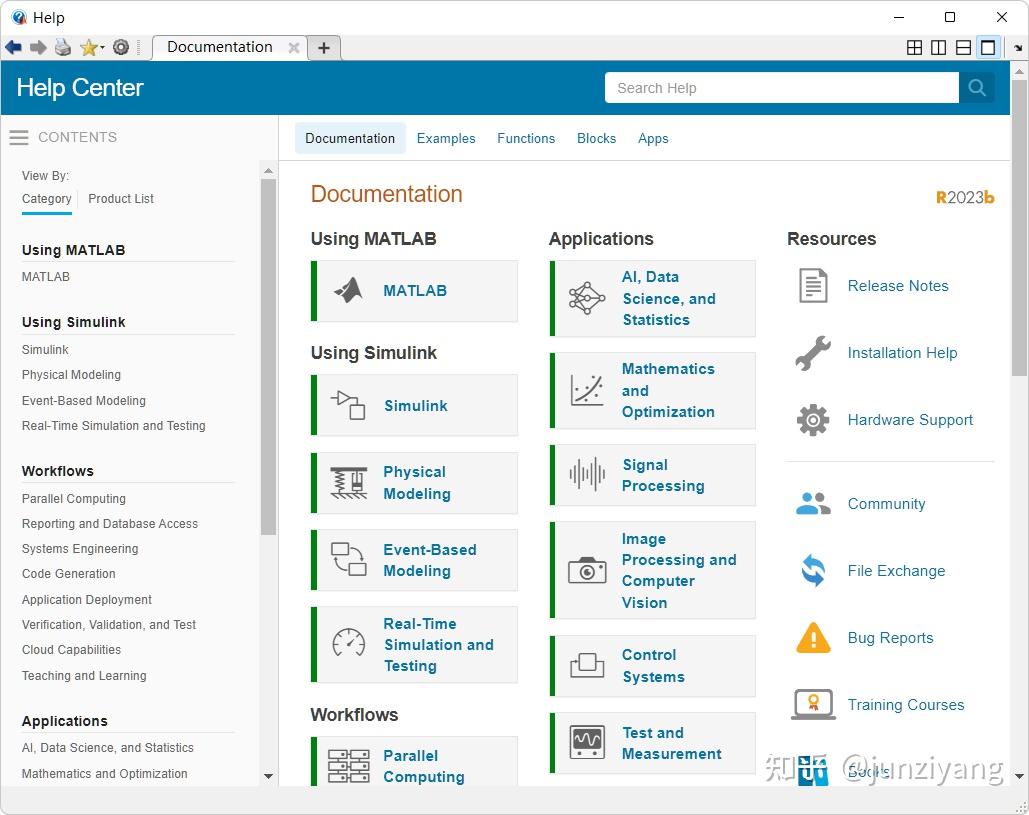Open the Parallel Computing server rack icon
The height and width of the screenshot is (815, 1029).
tap(348, 766)
